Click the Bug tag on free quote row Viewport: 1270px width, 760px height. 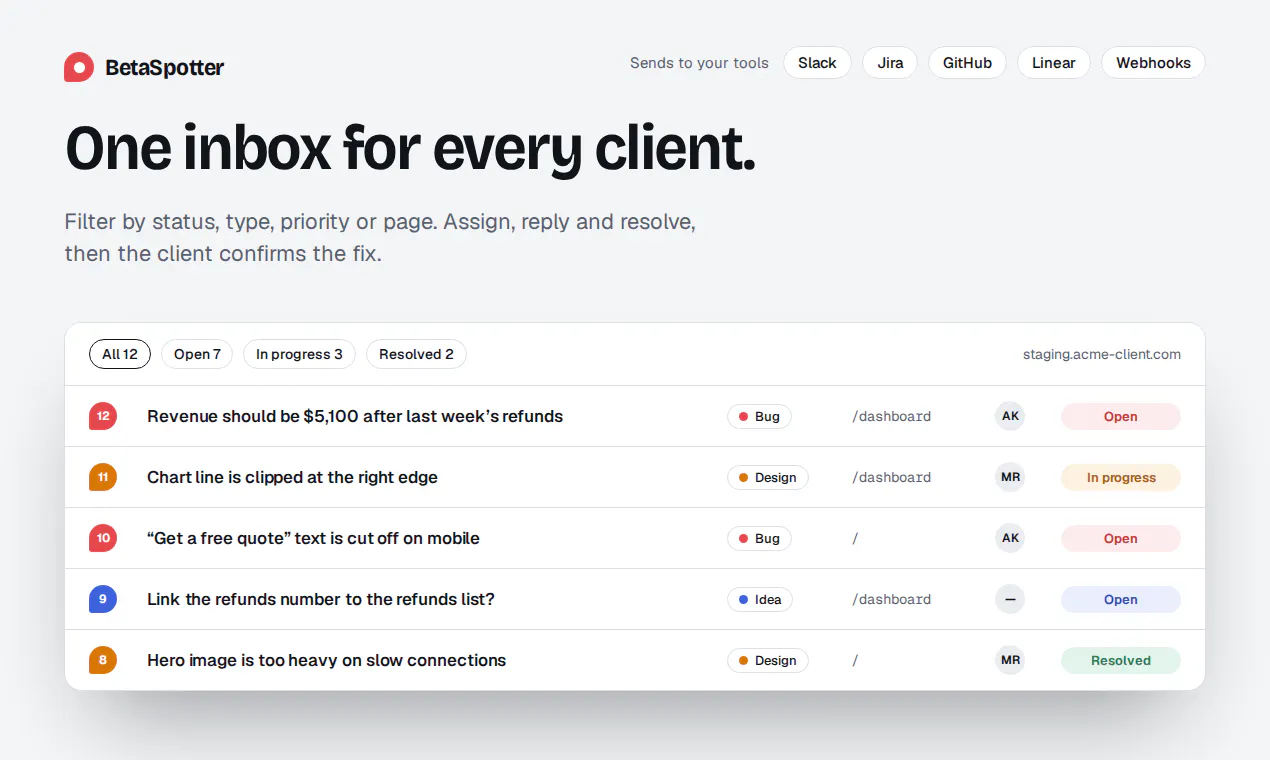(x=759, y=538)
